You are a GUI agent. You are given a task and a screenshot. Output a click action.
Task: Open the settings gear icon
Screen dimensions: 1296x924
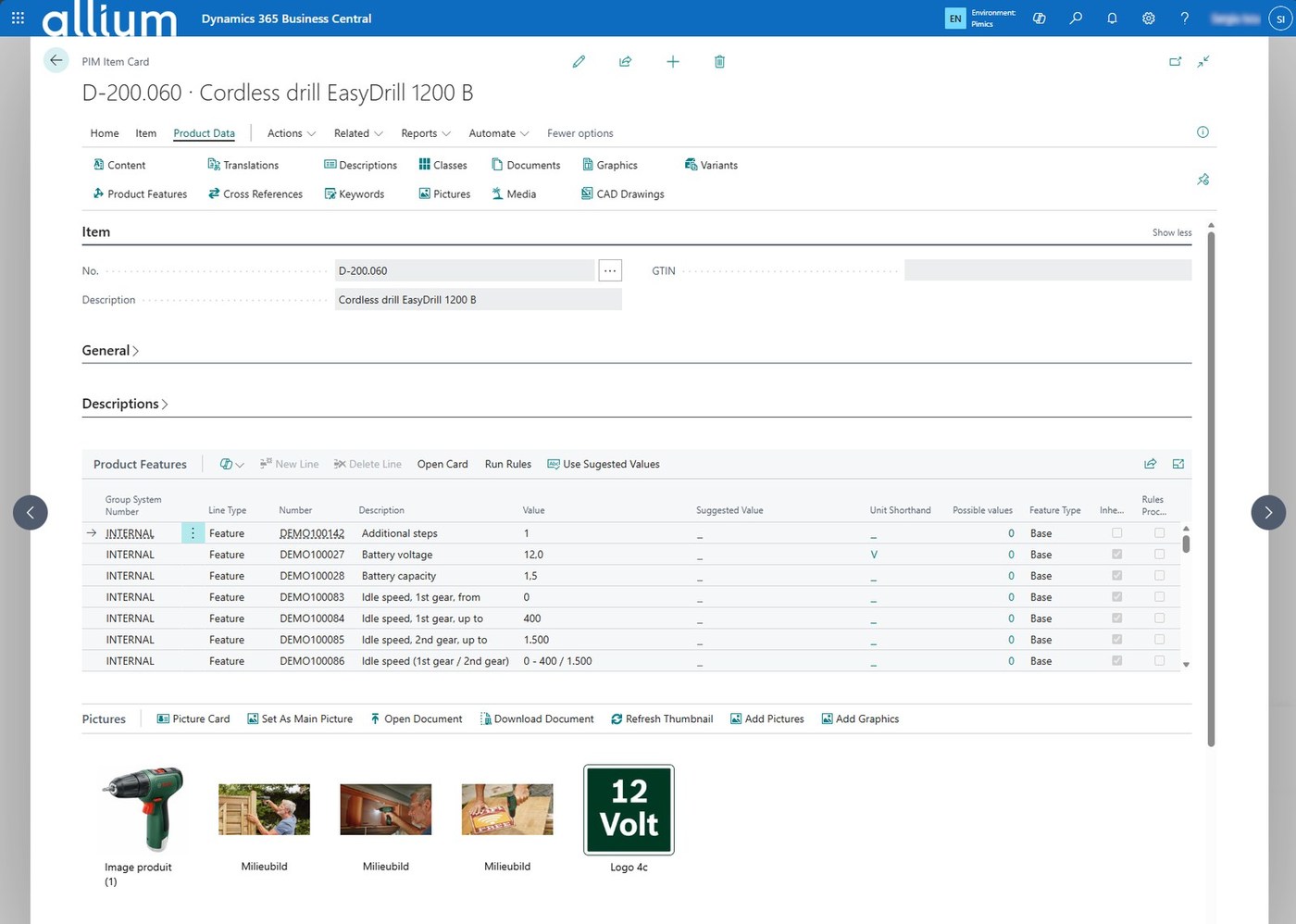(x=1148, y=19)
